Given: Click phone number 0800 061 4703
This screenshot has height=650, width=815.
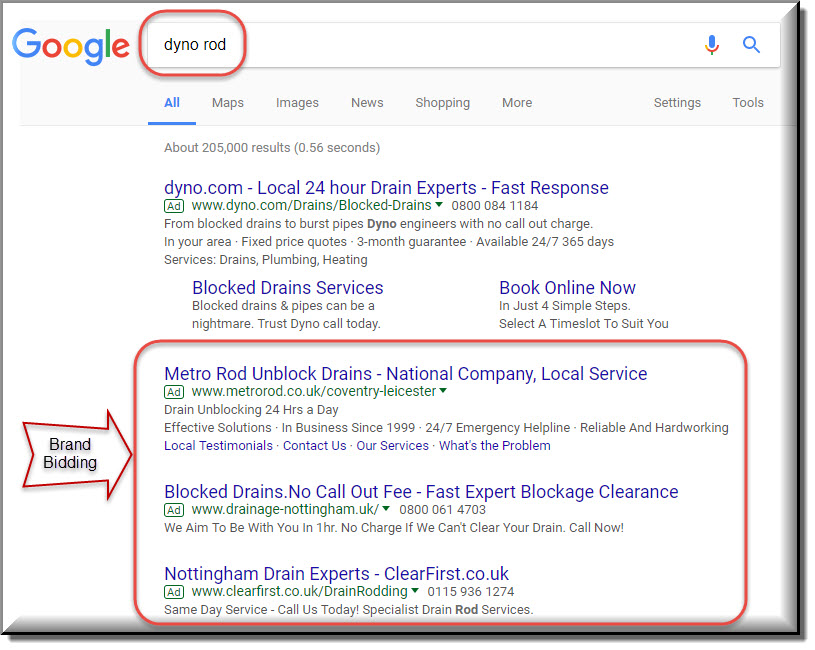Looking at the screenshot, I should tap(442, 510).
